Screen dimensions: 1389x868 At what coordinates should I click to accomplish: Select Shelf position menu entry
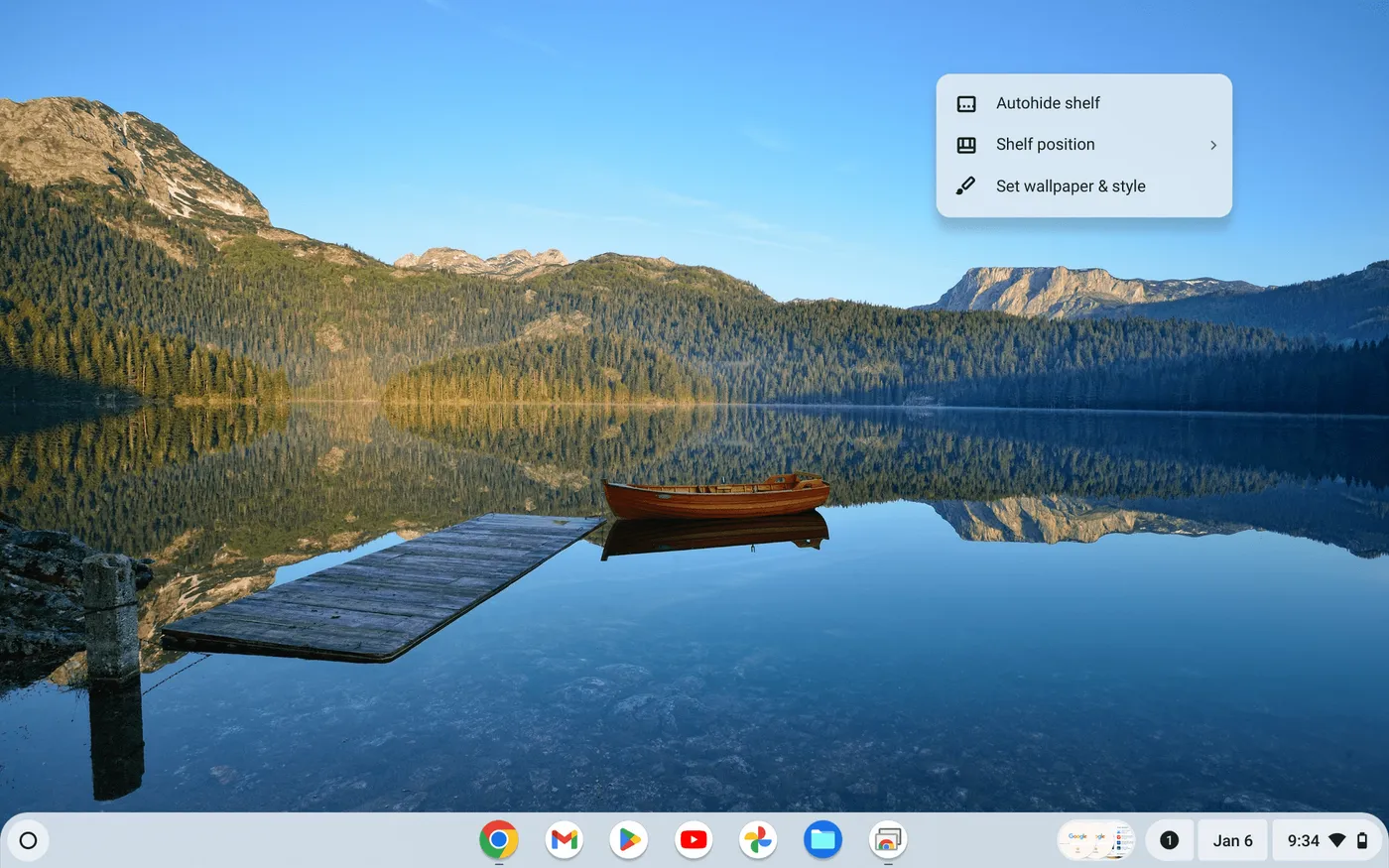(x=1084, y=145)
